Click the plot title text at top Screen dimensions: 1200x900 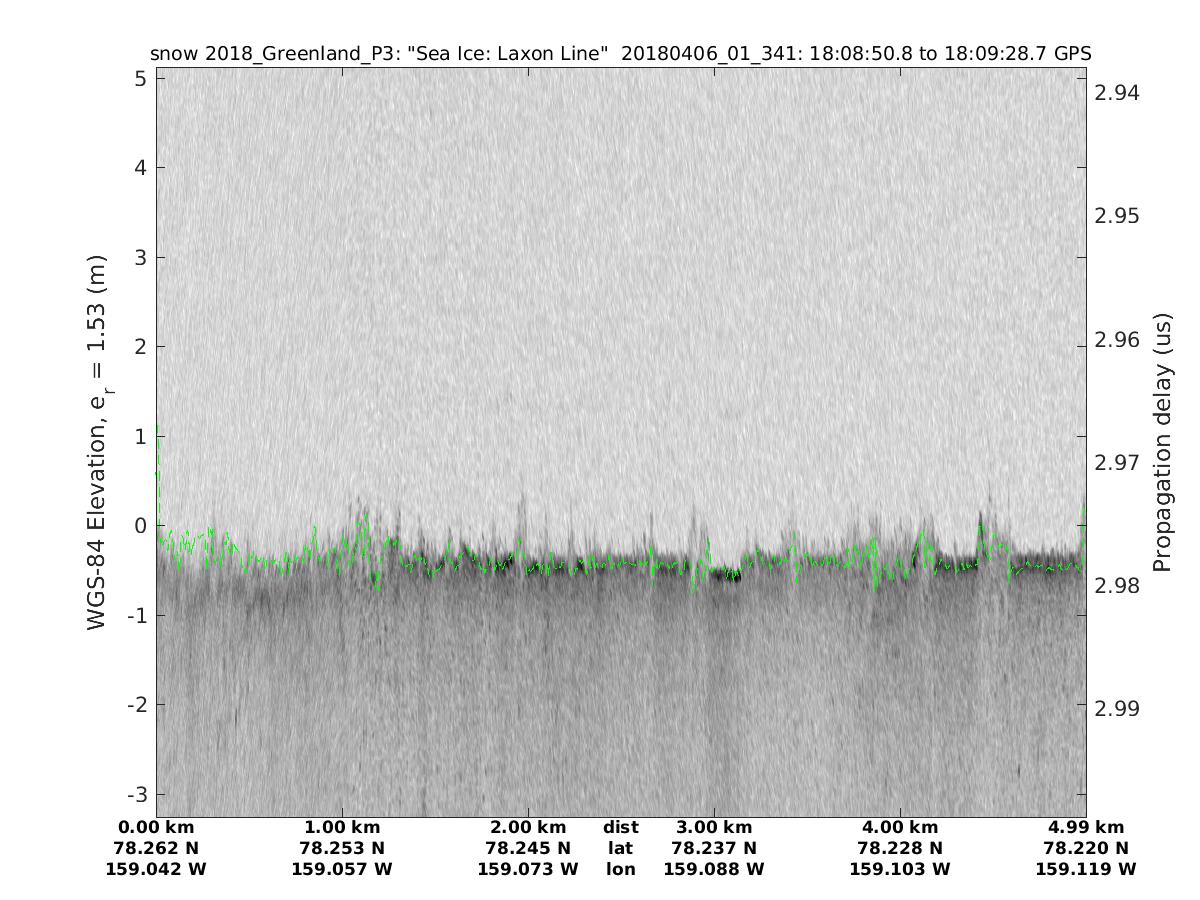(620, 53)
